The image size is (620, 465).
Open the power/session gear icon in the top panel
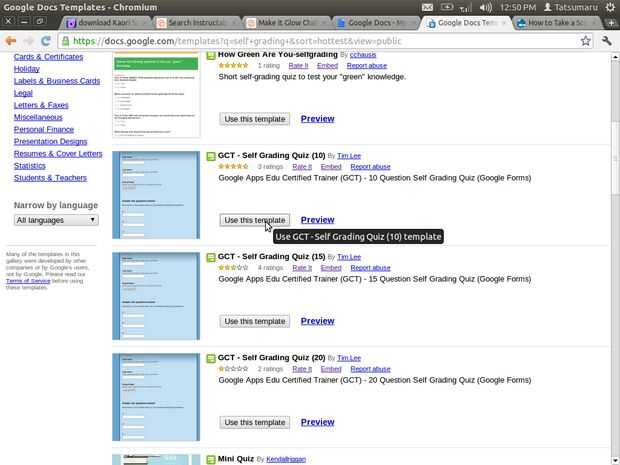tap(610, 7)
